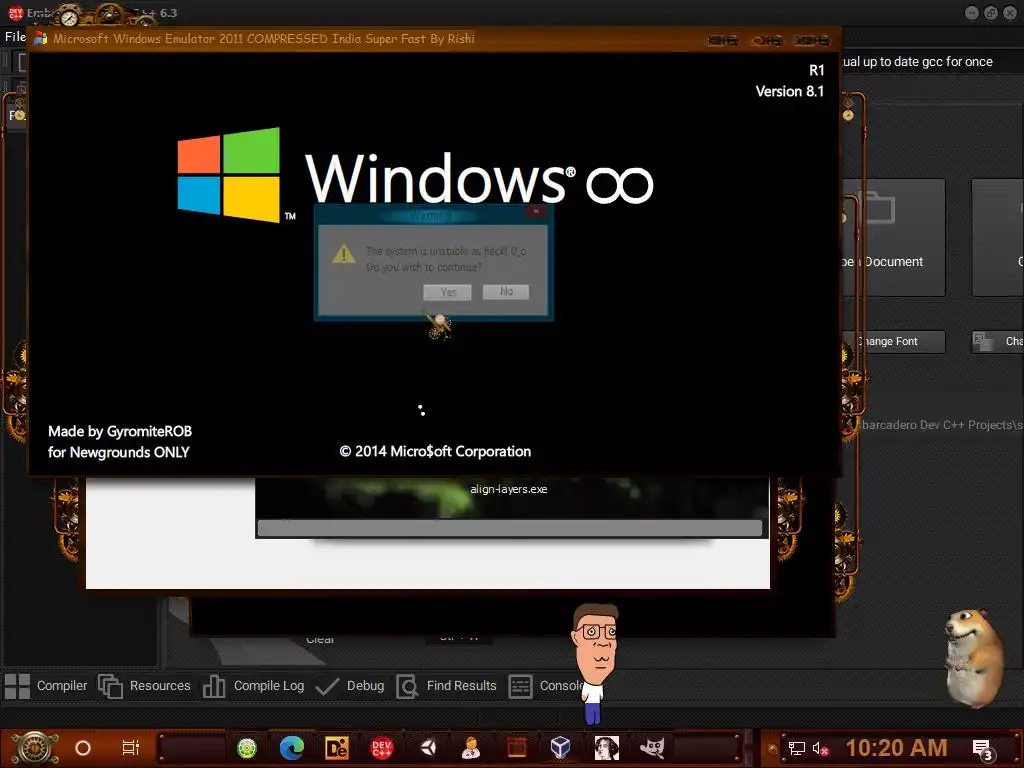Launch GIMP from the taskbar

pos(652,748)
